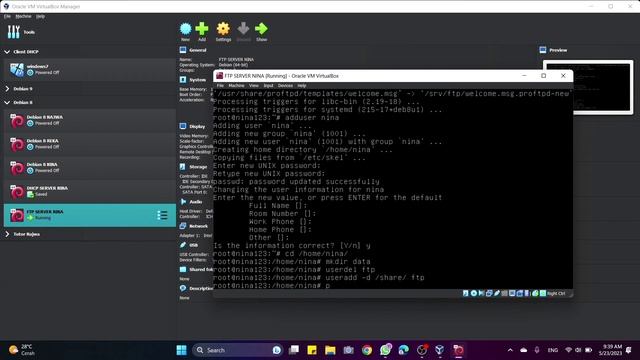The height and width of the screenshot is (360, 640).
Task: Collapse the Client DHCP group
Action: 7,52
